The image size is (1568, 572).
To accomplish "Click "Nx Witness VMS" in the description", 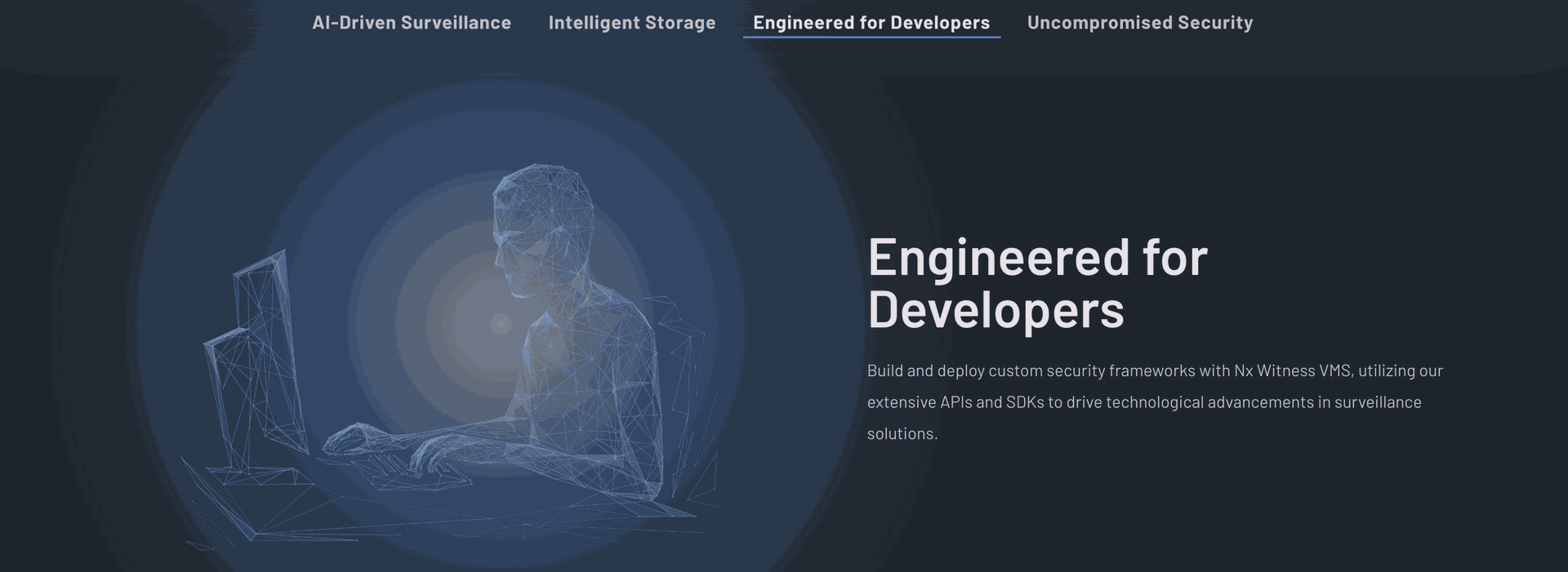I will (x=1293, y=371).
